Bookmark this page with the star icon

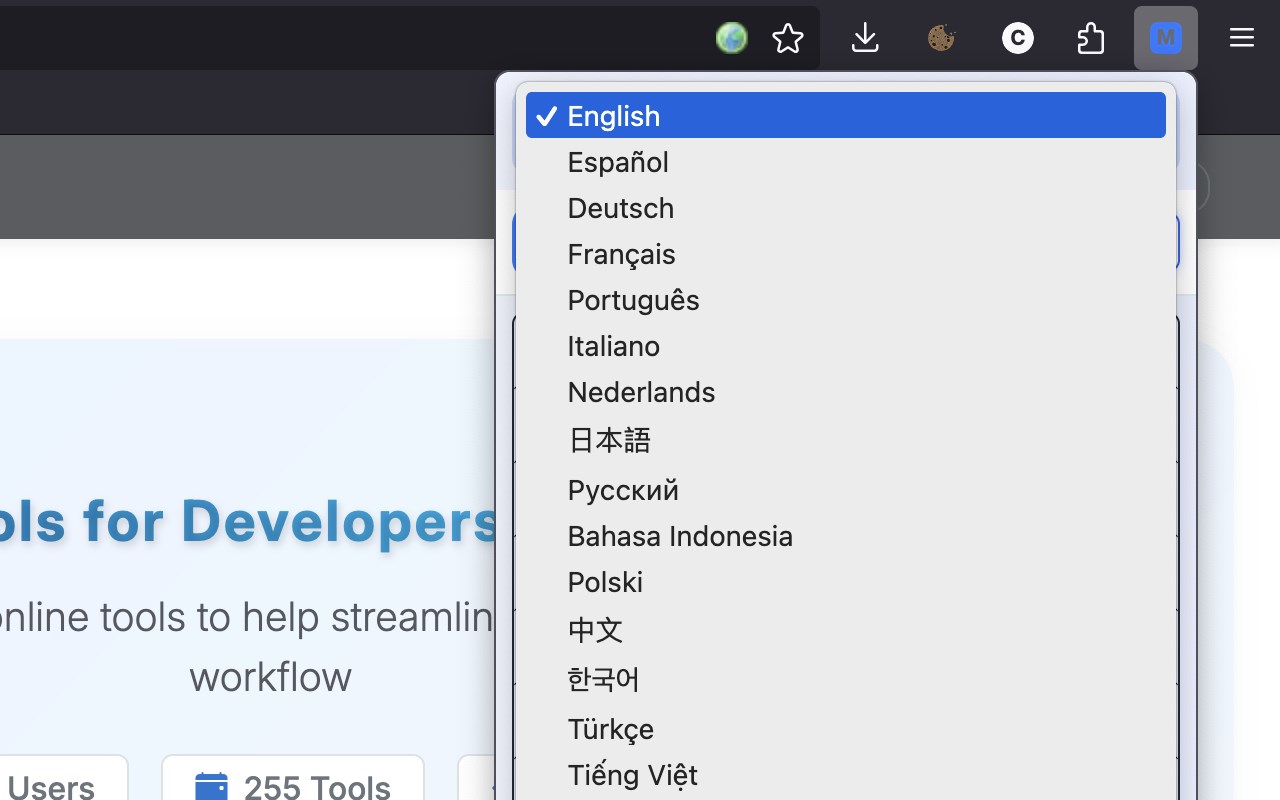[x=788, y=39]
